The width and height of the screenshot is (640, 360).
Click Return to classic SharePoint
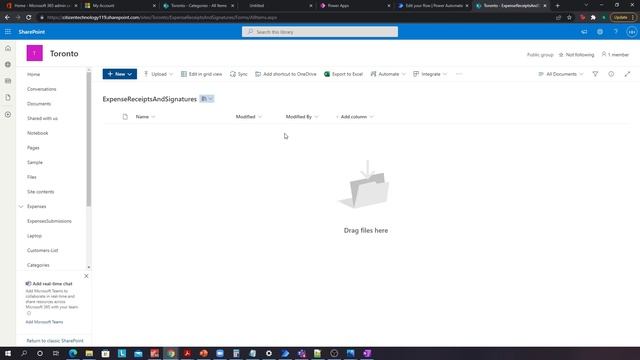point(55,340)
